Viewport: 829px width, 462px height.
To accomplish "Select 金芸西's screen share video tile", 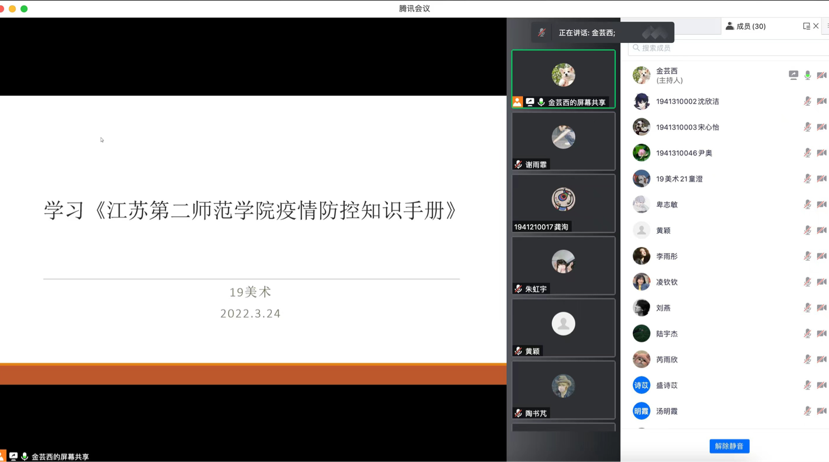I will 563,78.
